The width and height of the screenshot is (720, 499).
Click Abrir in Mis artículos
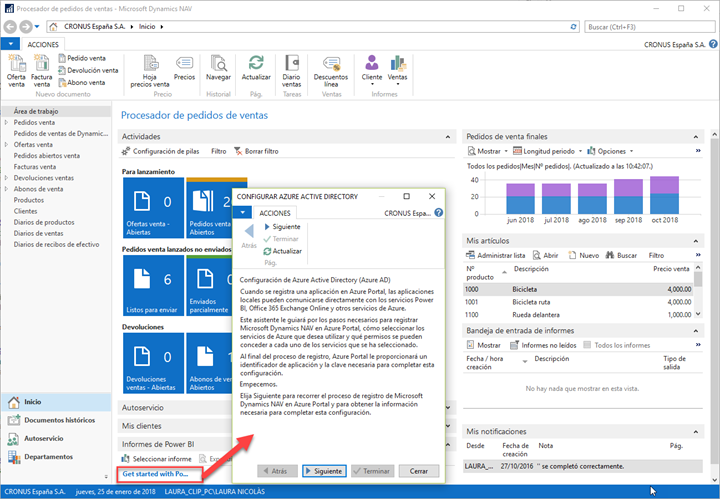pos(546,255)
